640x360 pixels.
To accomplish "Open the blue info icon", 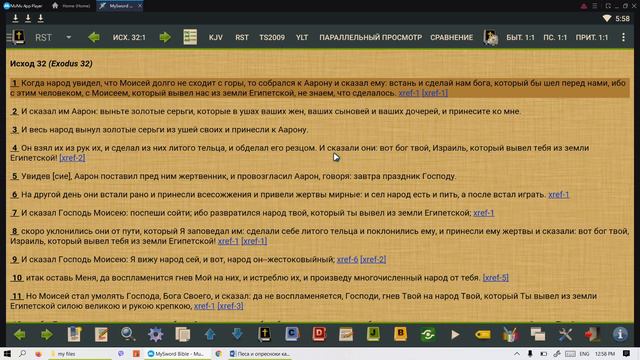I will click(x=620, y=334).
